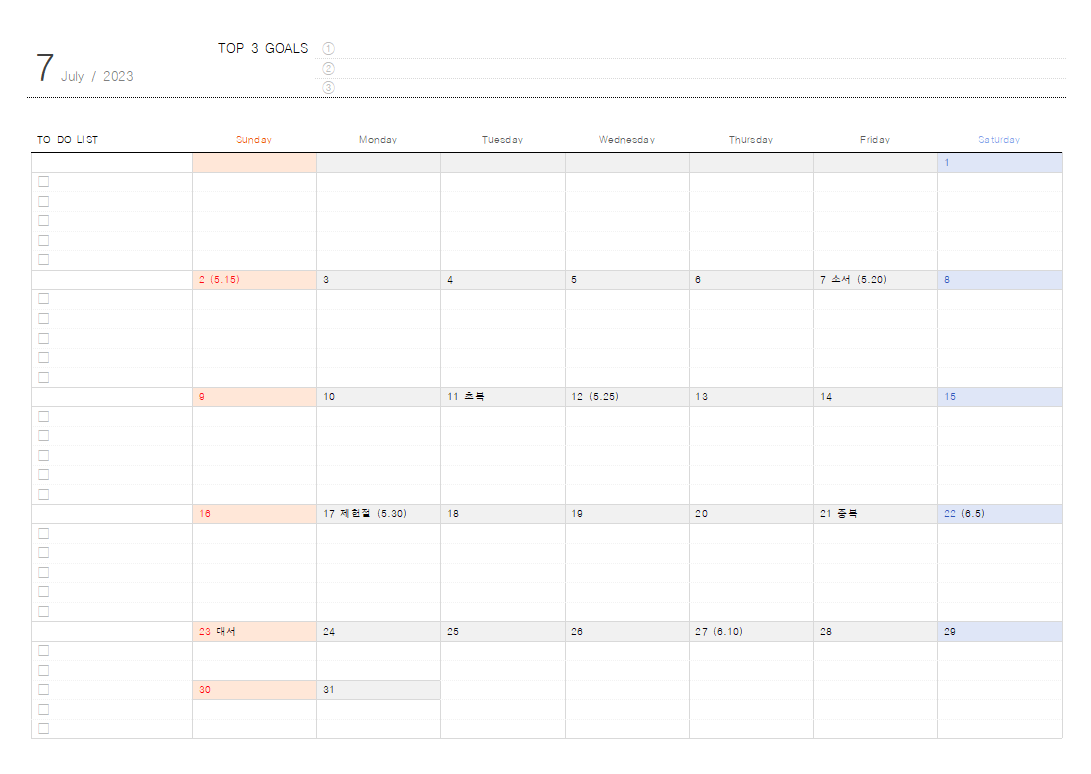
Task: Select the Saturday 8 date cell
Action: click(1000, 280)
